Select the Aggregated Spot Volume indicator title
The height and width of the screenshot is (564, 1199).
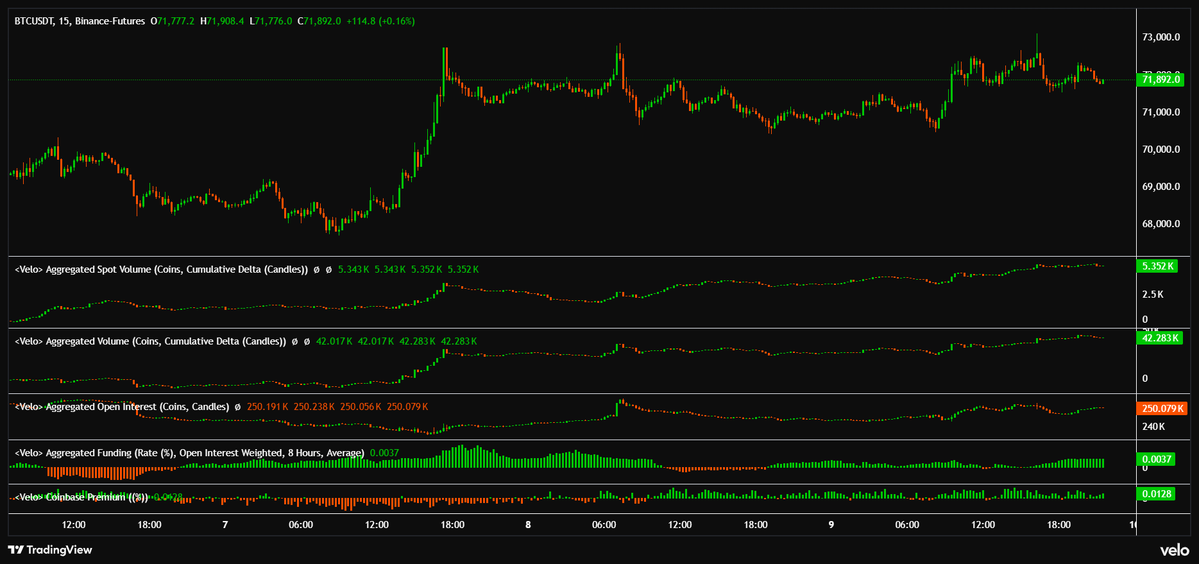(161, 269)
